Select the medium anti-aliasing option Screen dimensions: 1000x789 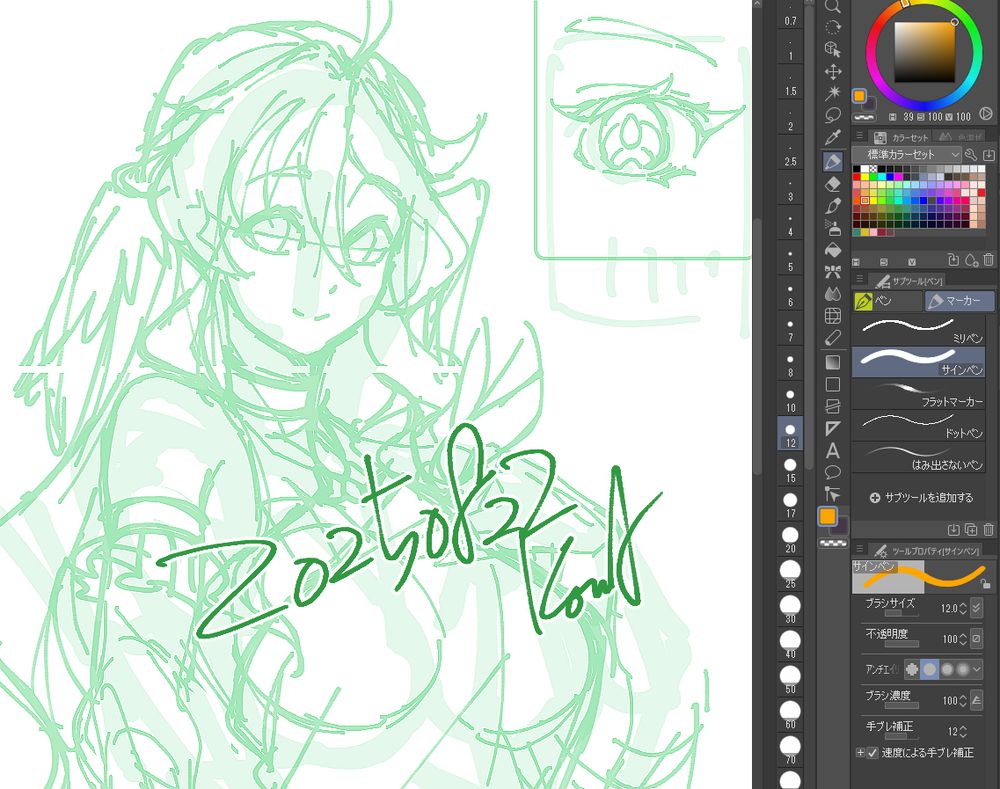tap(947, 669)
